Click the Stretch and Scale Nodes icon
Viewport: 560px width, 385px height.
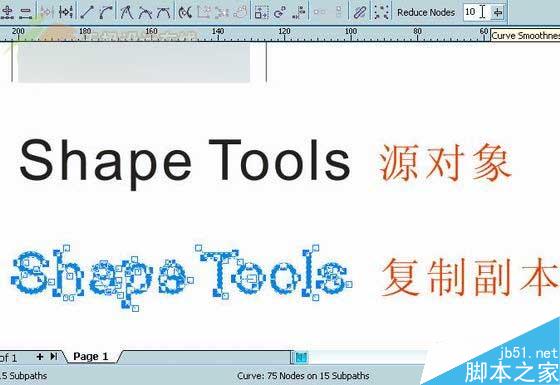point(261,12)
